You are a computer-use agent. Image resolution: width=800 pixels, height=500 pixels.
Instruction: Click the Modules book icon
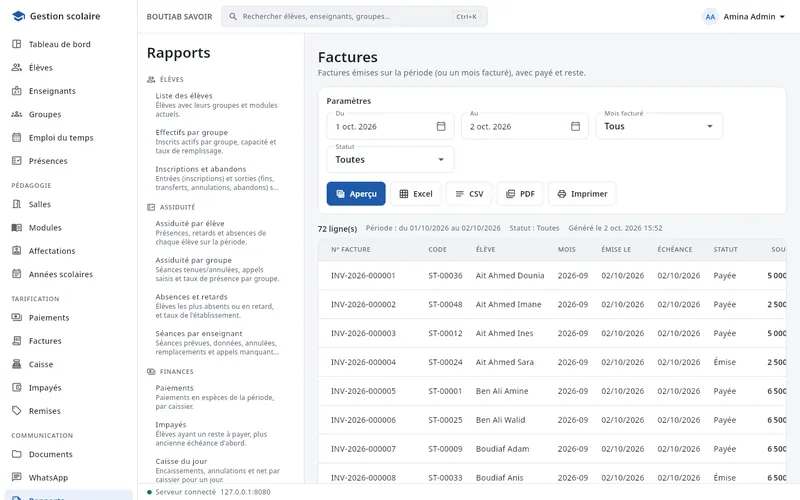(17, 228)
